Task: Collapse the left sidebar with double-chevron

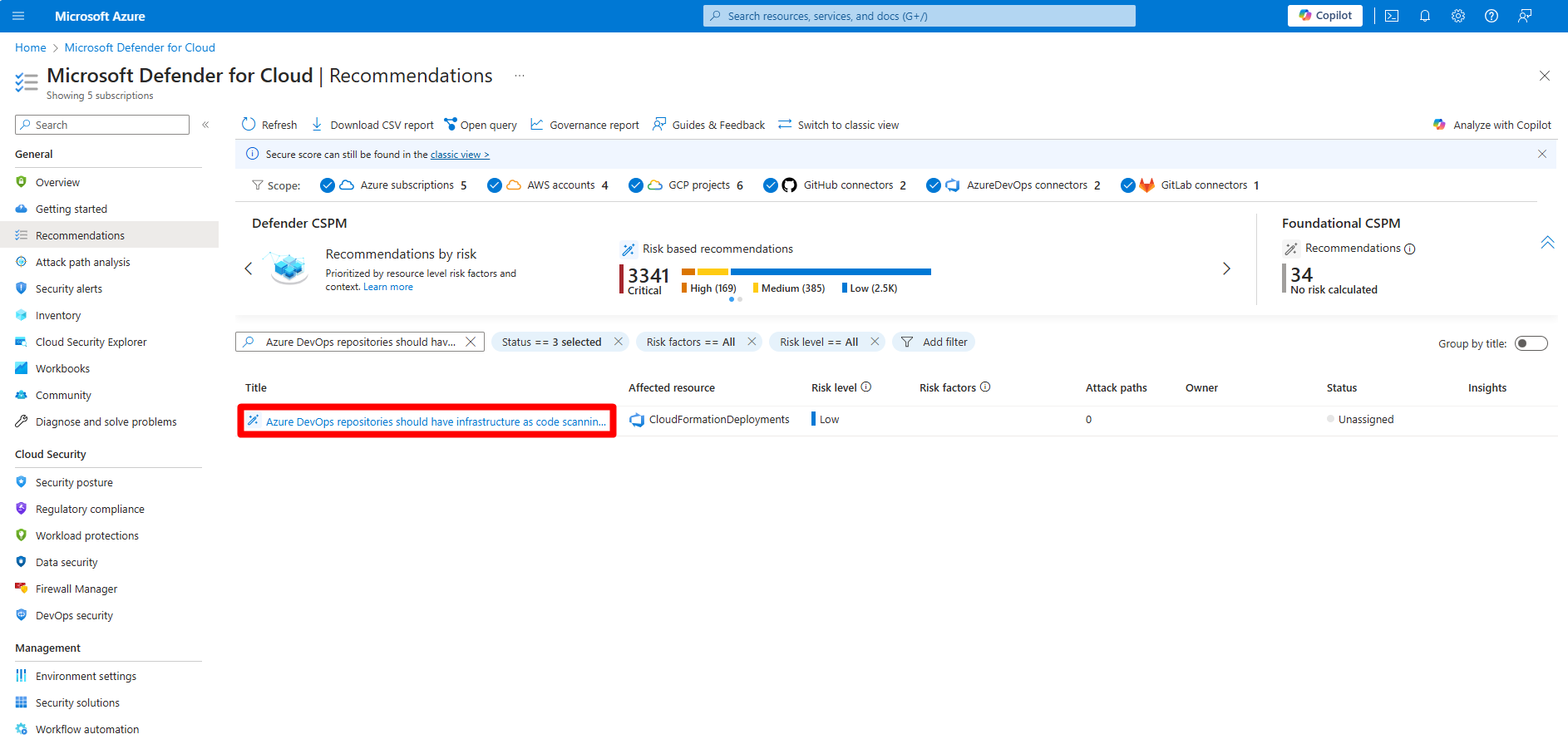Action: point(205,125)
